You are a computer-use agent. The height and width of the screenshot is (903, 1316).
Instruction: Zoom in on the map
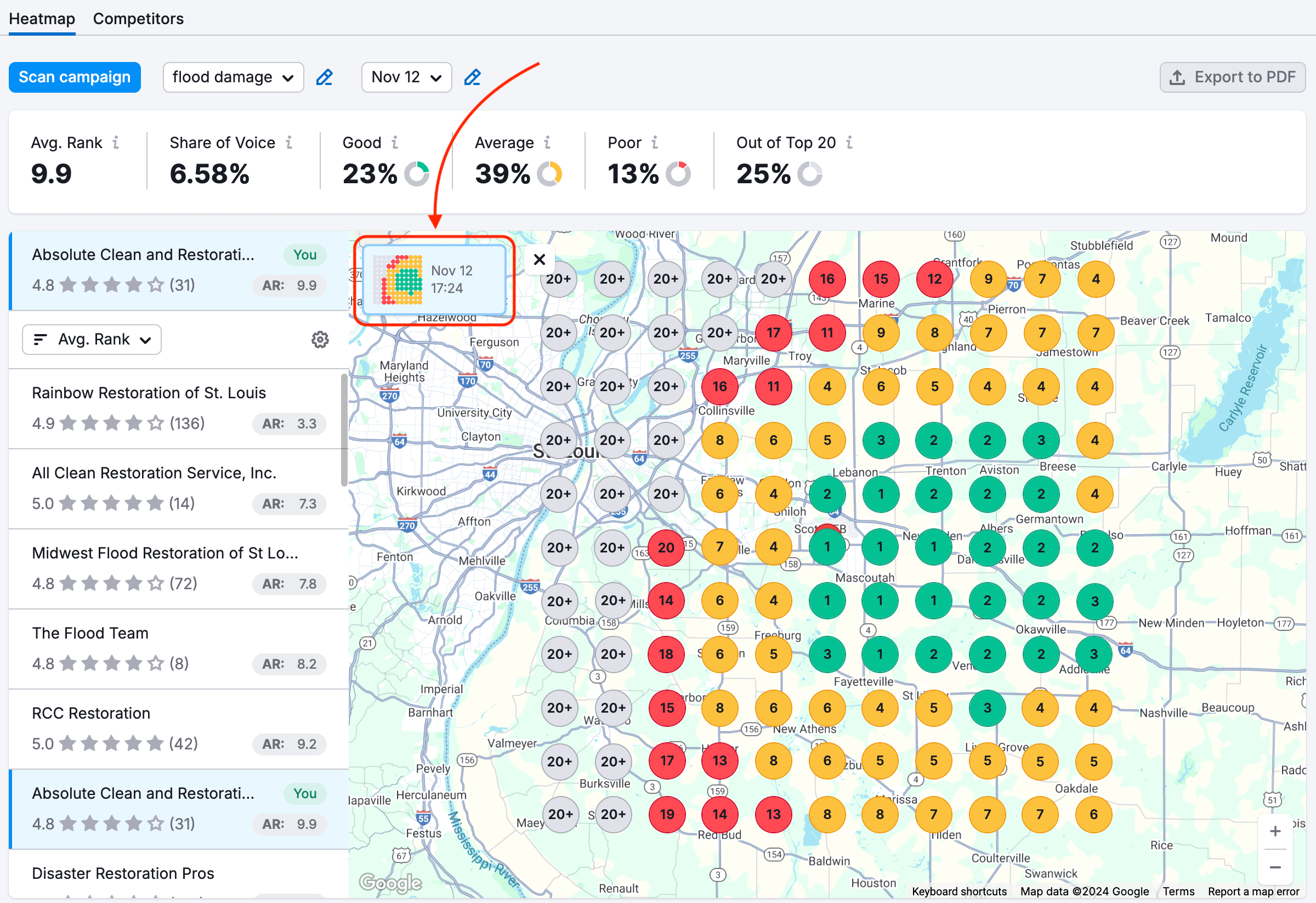[1275, 831]
